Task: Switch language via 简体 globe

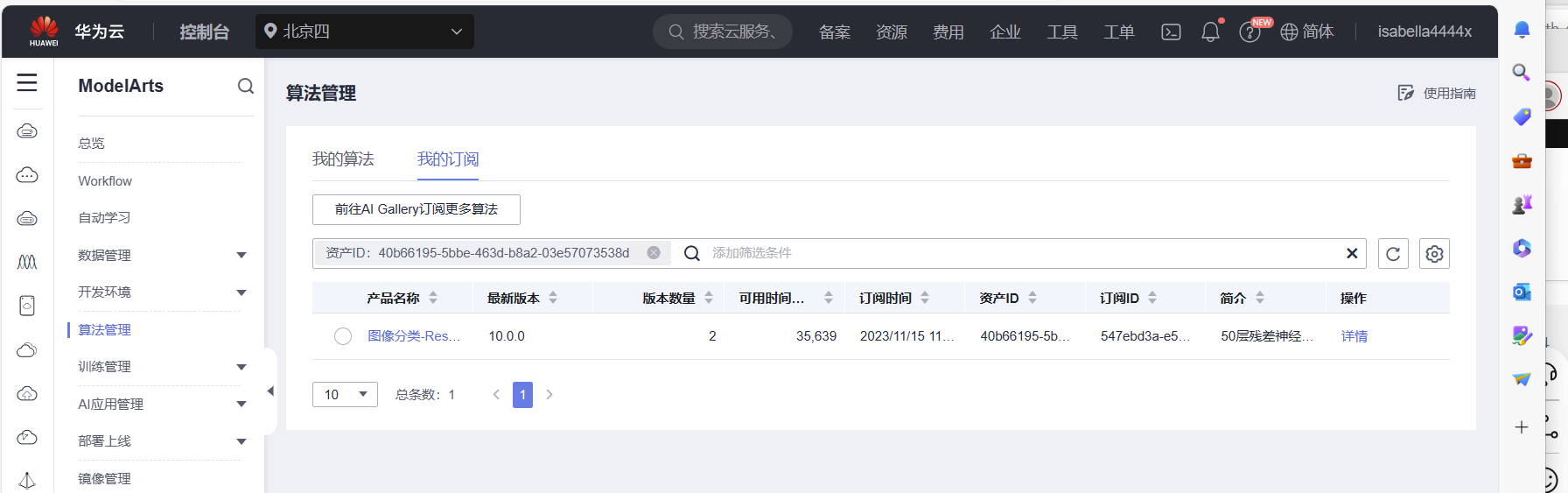Action: click(x=1307, y=32)
